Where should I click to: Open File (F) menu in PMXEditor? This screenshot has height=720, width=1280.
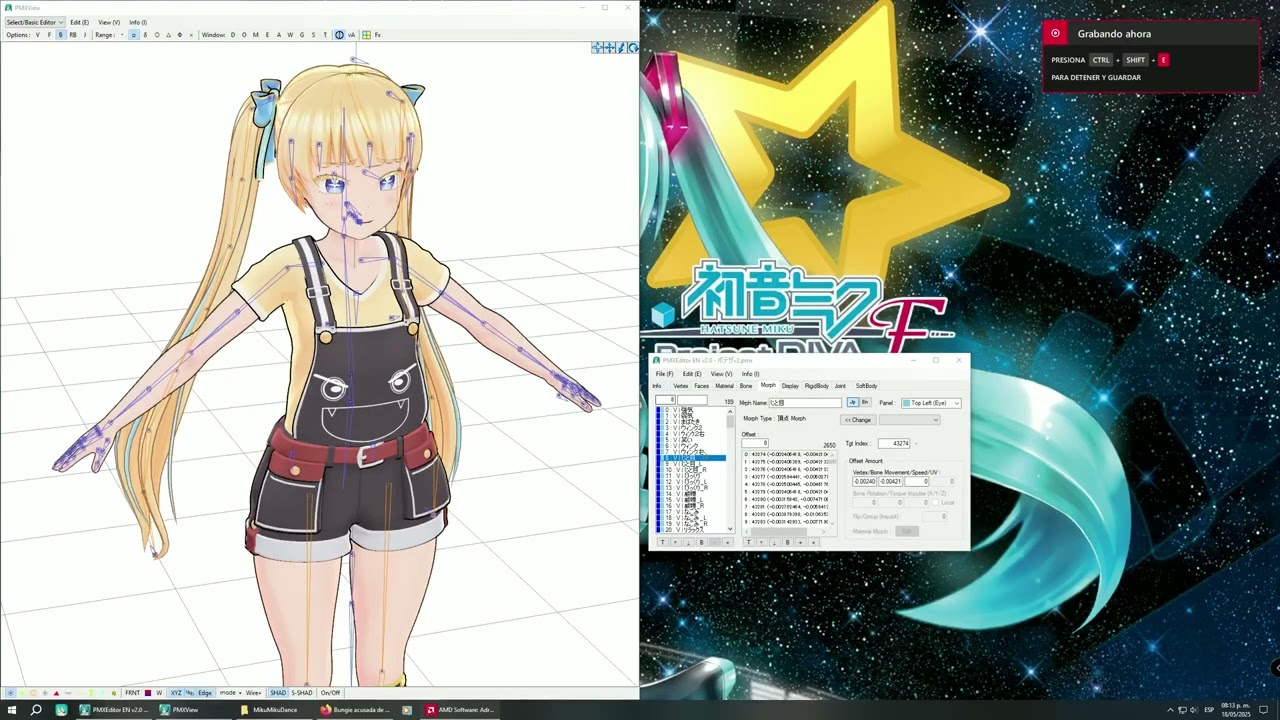tap(664, 374)
